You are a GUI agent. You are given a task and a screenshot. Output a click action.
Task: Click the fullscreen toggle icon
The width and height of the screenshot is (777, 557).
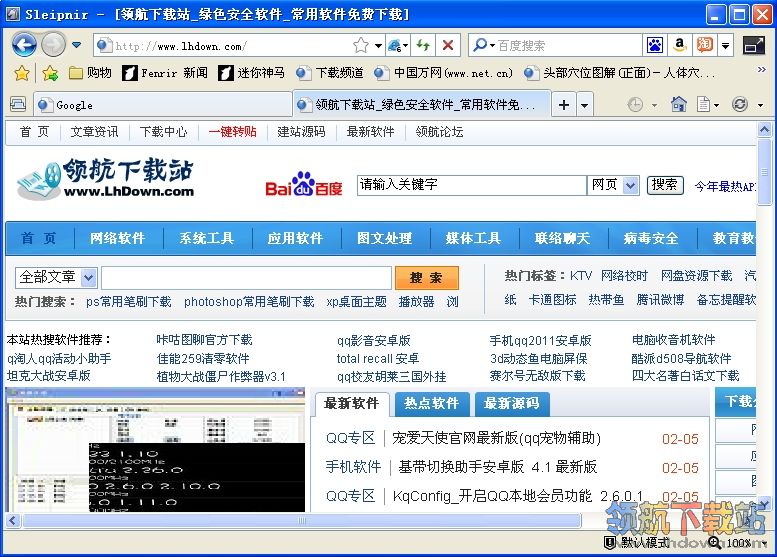(754, 46)
